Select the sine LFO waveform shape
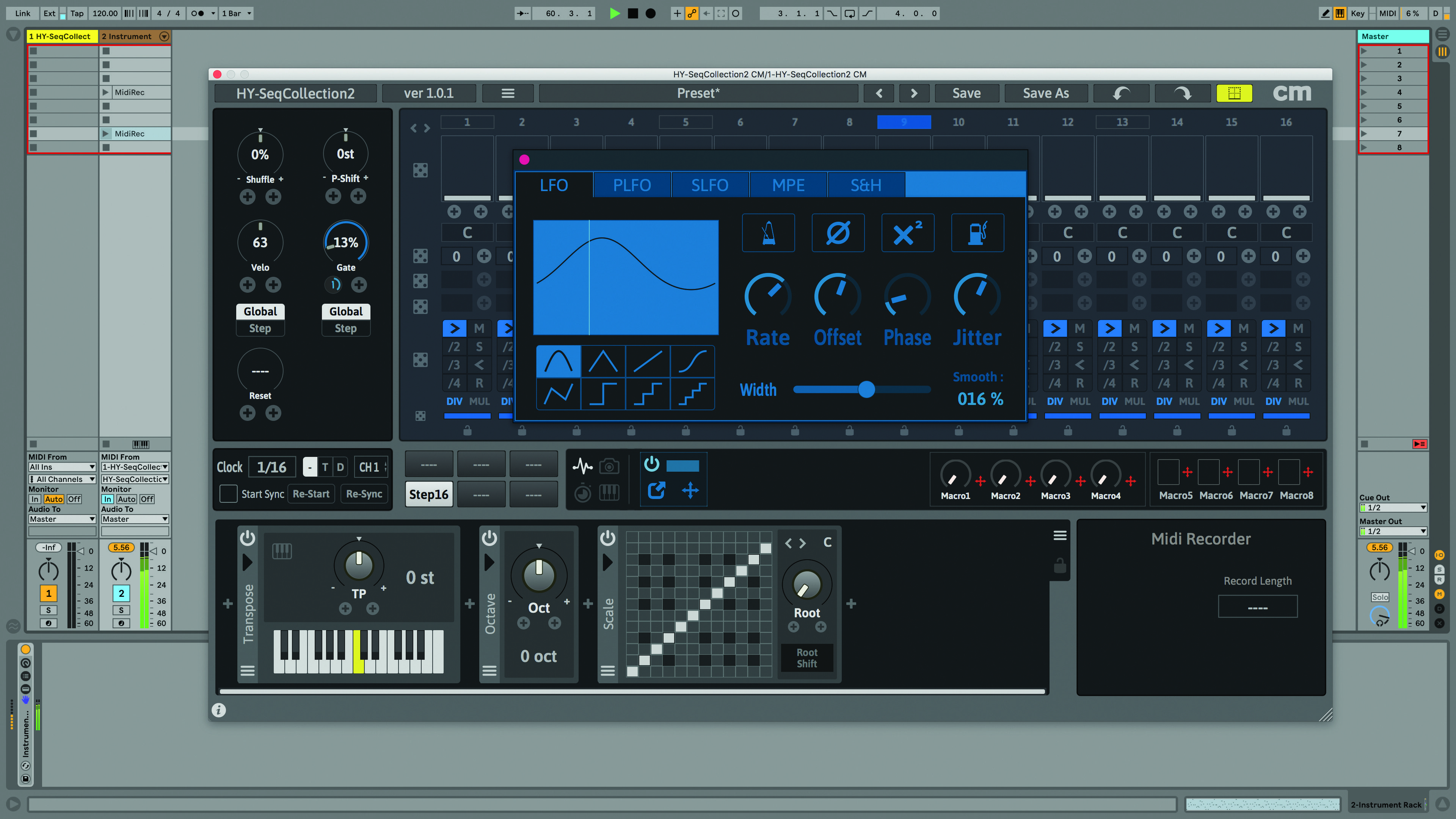 click(x=558, y=362)
